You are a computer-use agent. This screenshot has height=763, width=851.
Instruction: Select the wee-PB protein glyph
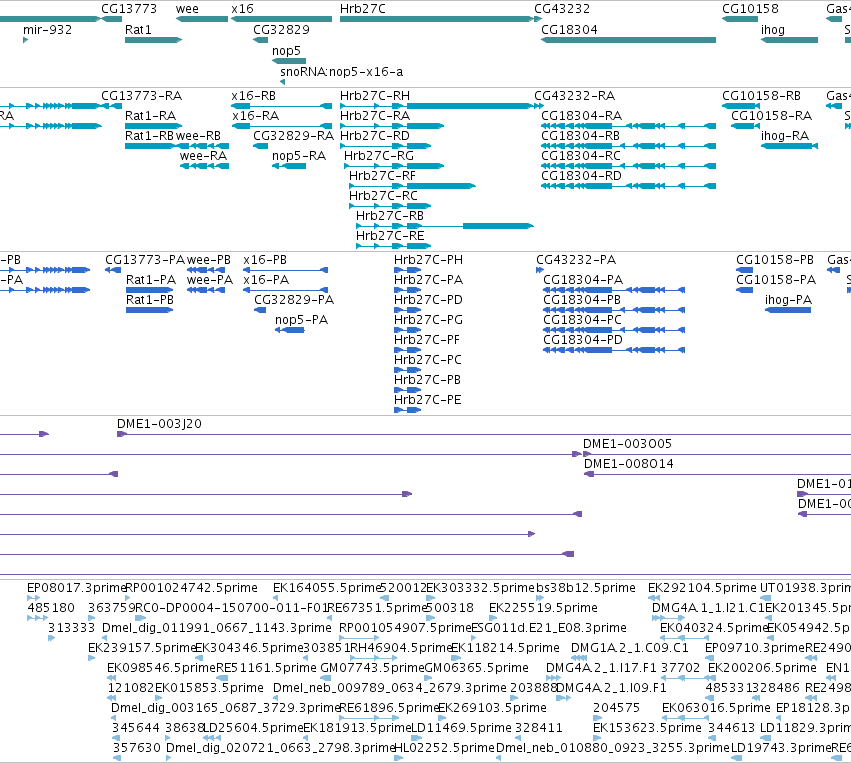pos(206,270)
